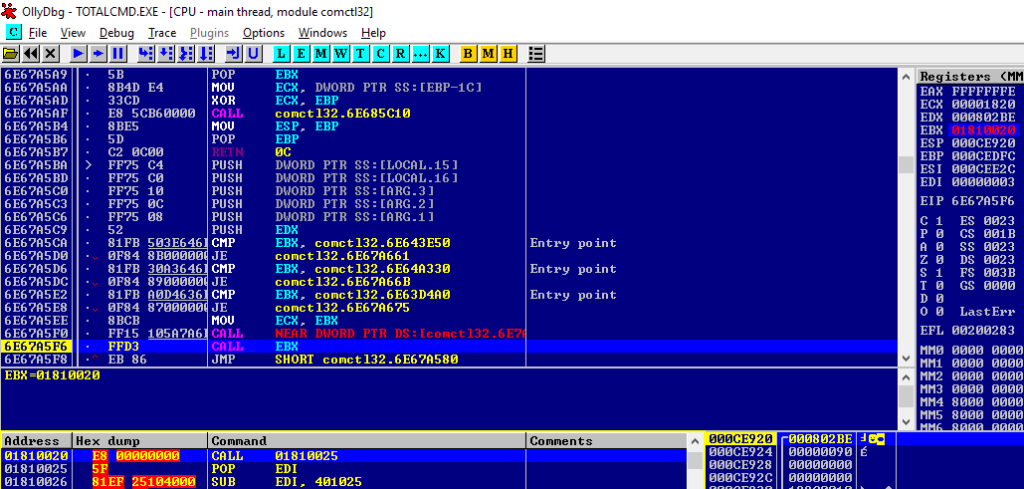Image resolution: width=1024 pixels, height=489 pixels.
Task: Open the Debug menu
Action: [116, 33]
